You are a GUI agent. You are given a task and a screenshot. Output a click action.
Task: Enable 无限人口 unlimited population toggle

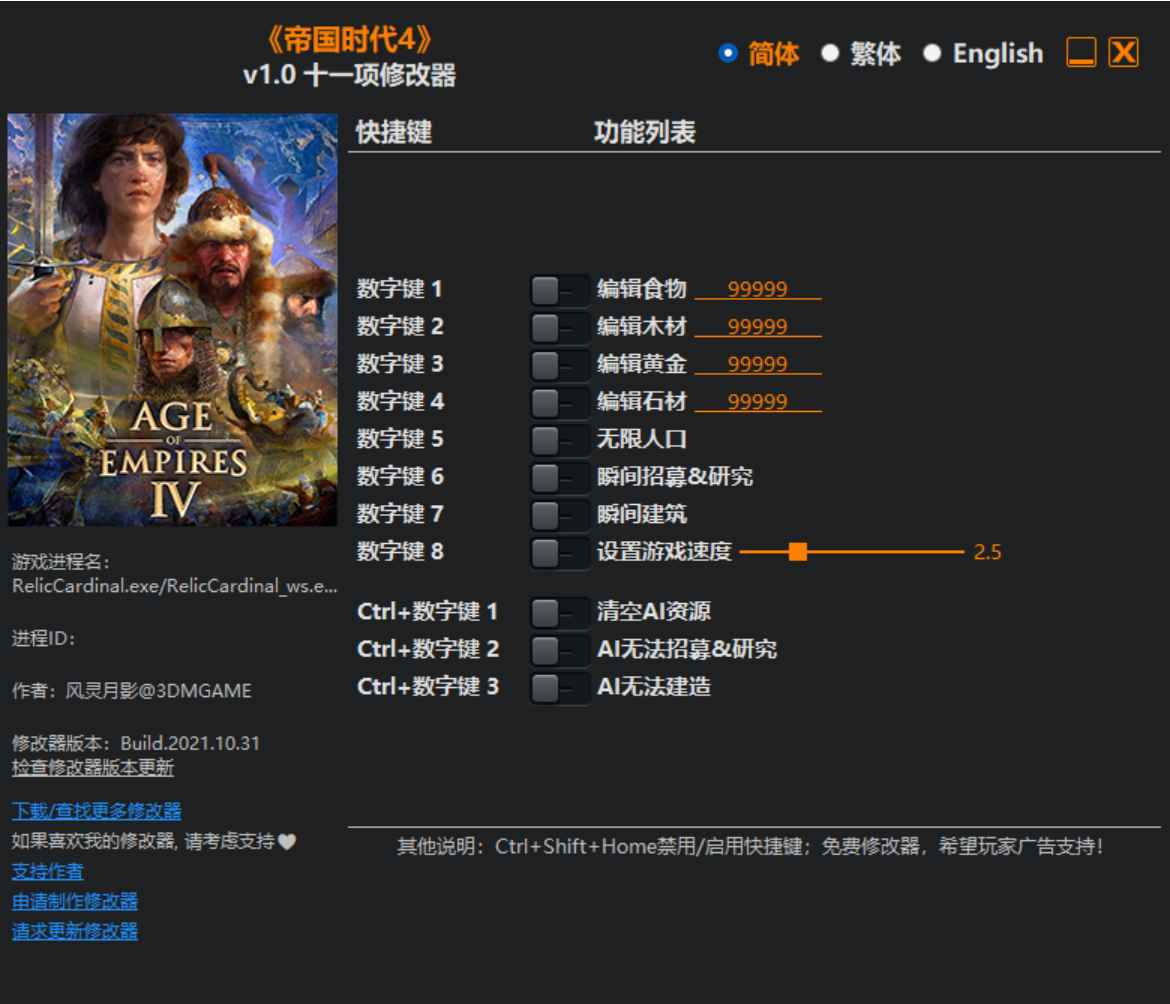(559, 439)
